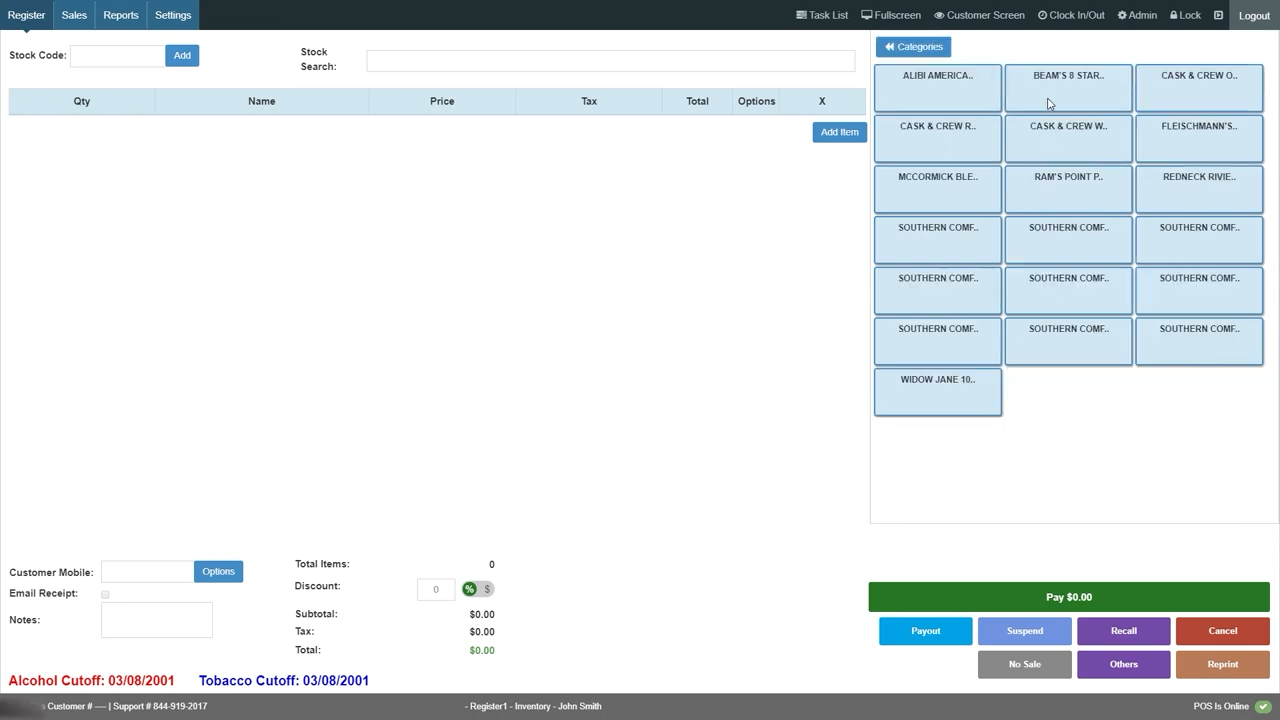The image size is (1280, 720).
Task: Select the FLEISCHMANN'S.. product tile
Action: tap(1199, 139)
